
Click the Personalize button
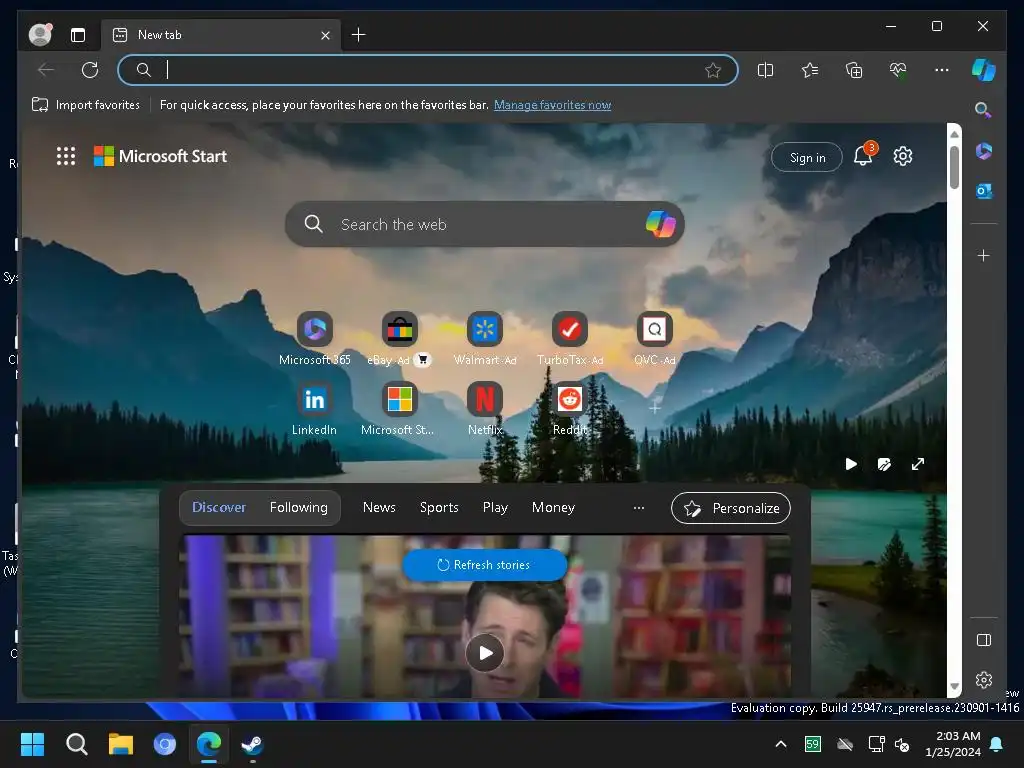pos(731,508)
